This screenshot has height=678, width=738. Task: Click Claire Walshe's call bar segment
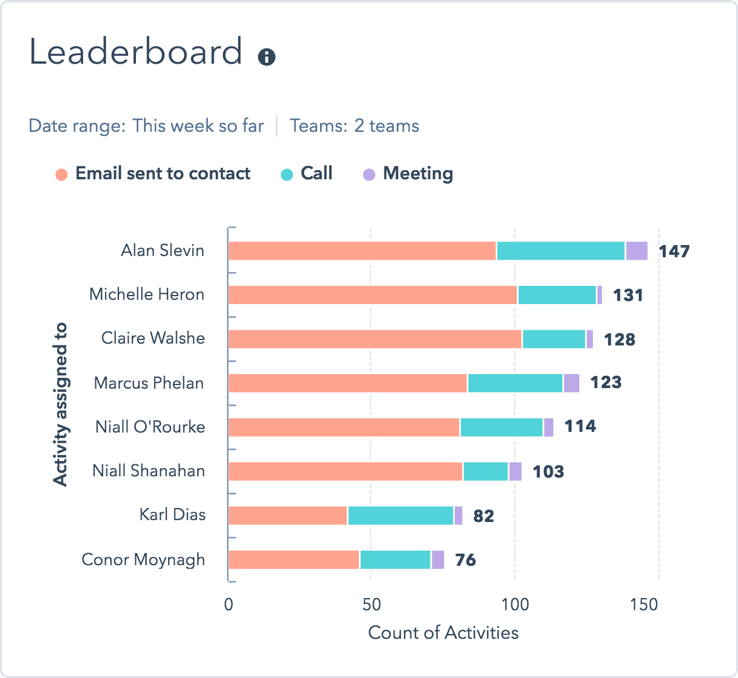click(553, 339)
